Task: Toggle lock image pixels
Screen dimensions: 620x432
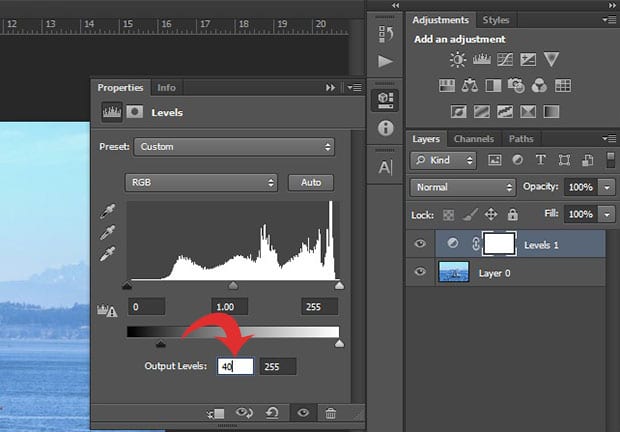Action: pyautogui.click(x=470, y=215)
